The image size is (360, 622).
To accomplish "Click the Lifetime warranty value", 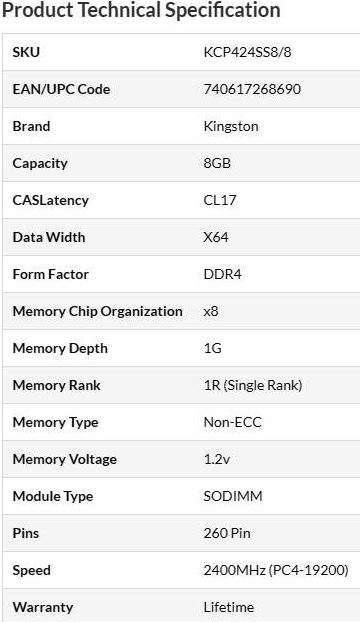I will tap(229, 607).
